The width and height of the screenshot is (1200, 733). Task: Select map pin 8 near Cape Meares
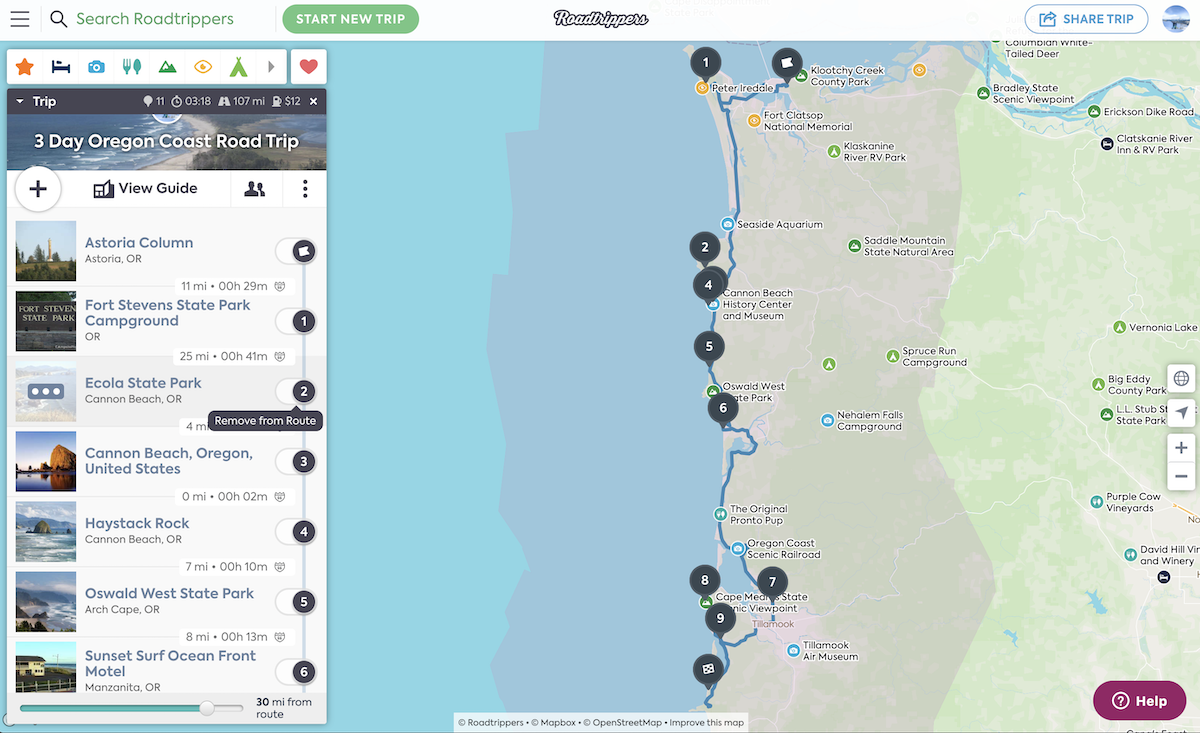coord(705,580)
